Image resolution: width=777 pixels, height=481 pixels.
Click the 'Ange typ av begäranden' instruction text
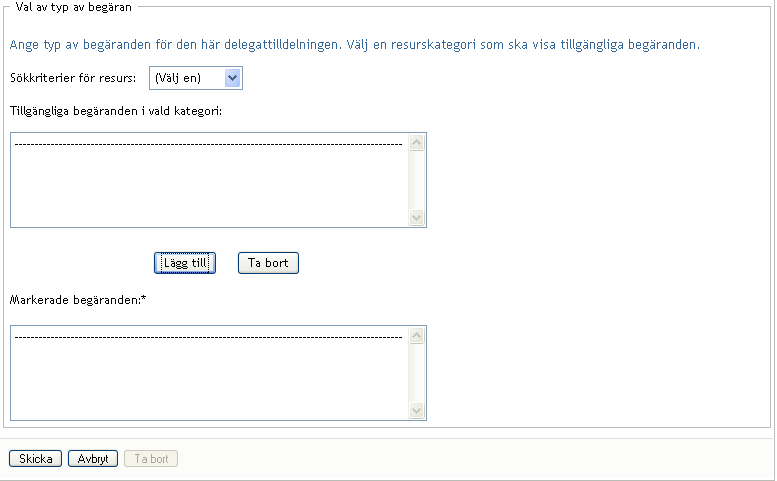[355, 45]
